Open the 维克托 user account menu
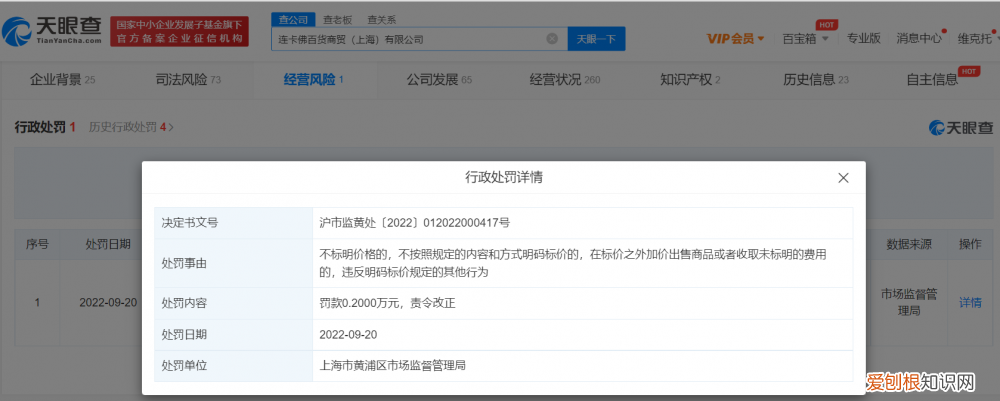This screenshot has height=401, width=1000. click(976, 38)
